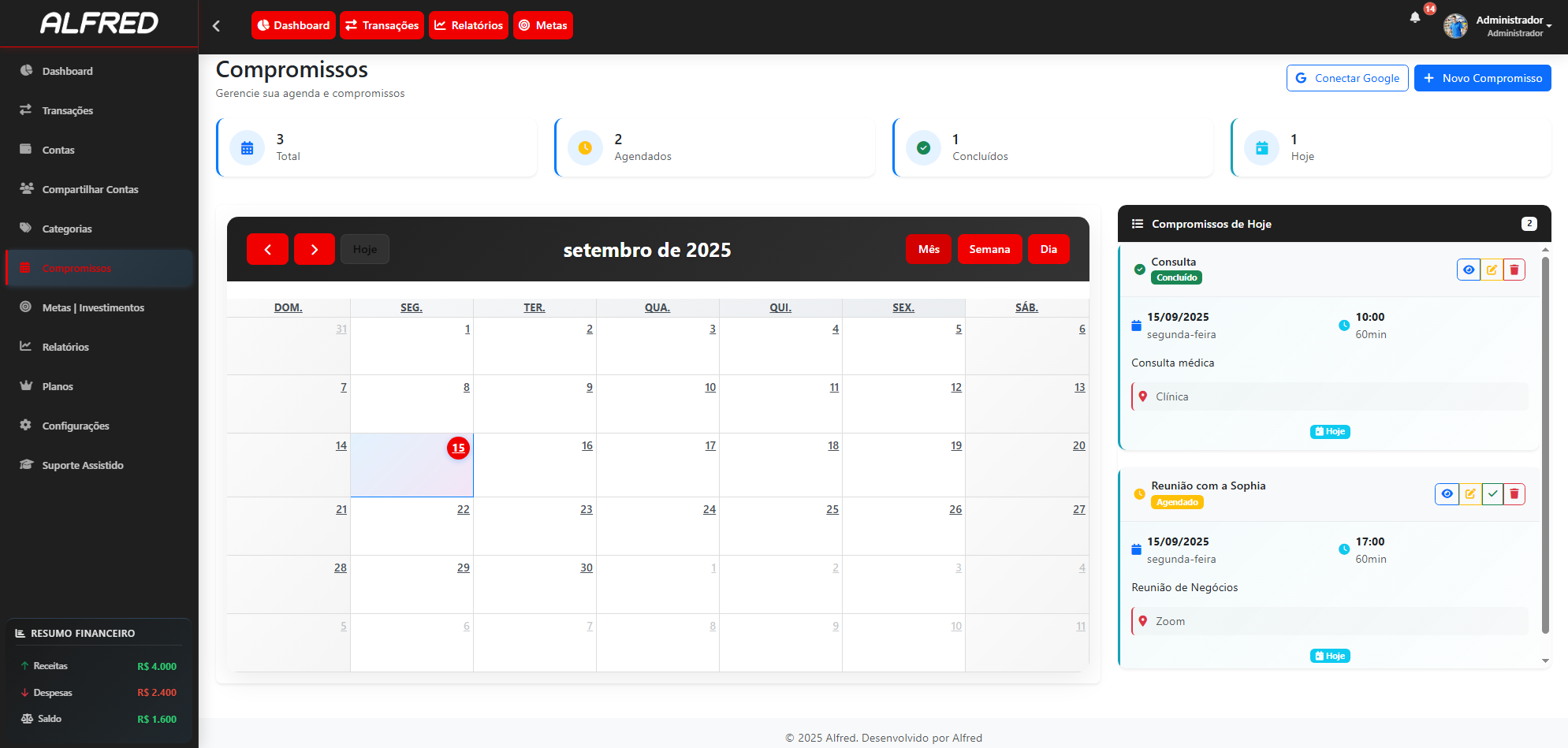View Consulta details with eye icon
This screenshot has width=1568, height=748.
click(x=1468, y=270)
